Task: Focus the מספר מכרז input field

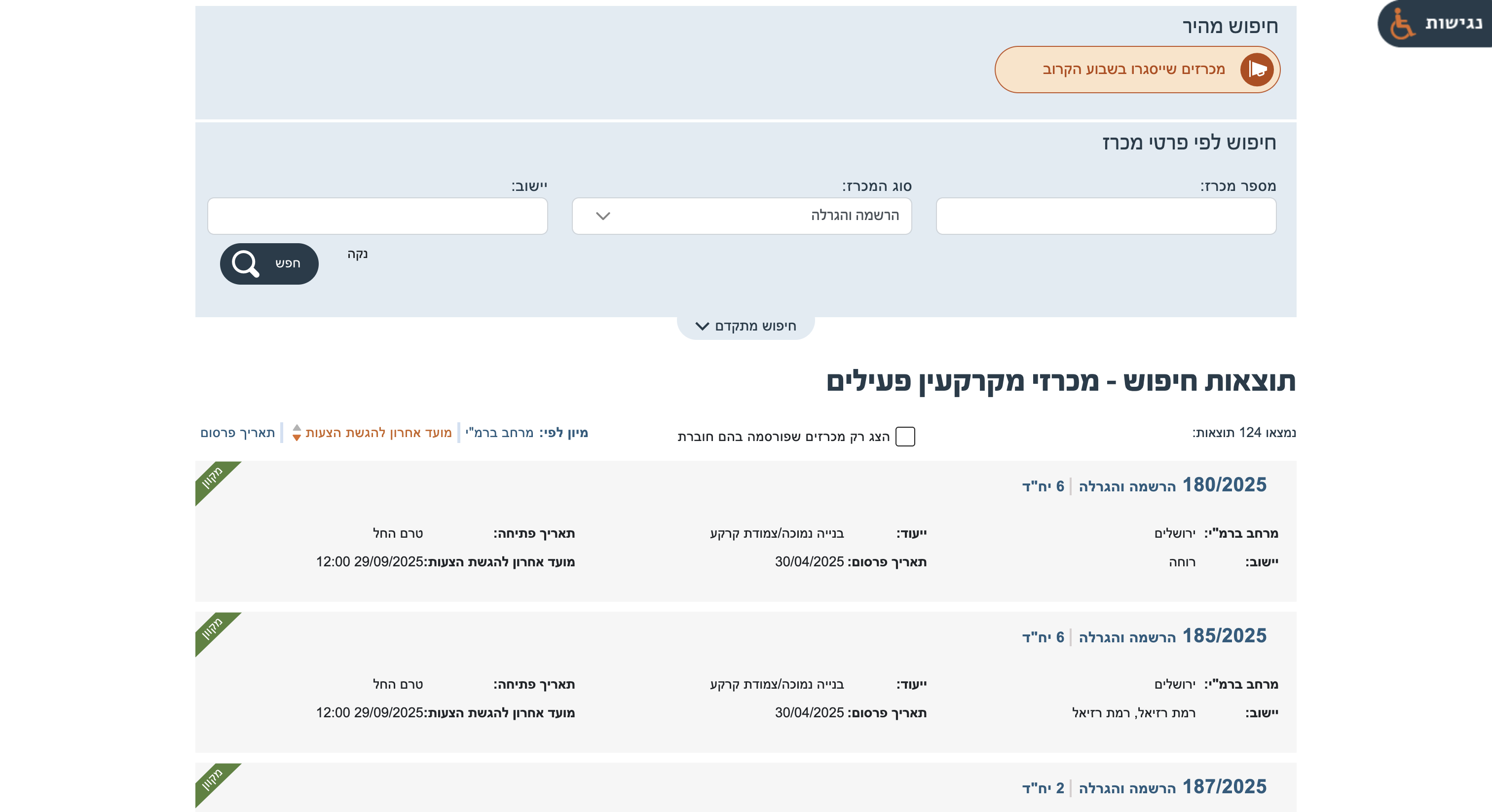Action: coord(1106,216)
